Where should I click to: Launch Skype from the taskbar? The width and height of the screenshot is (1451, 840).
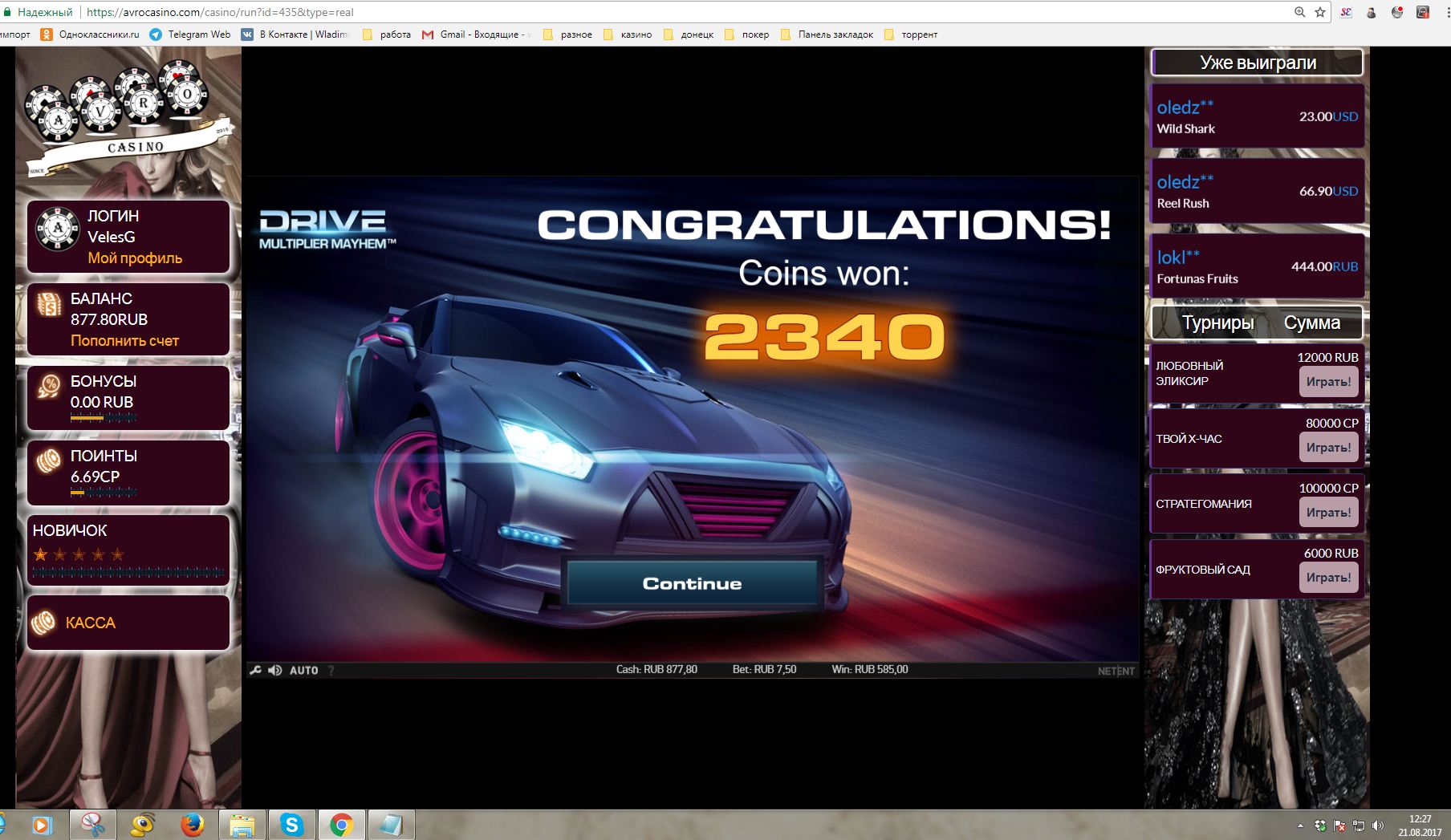(x=291, y=824)
